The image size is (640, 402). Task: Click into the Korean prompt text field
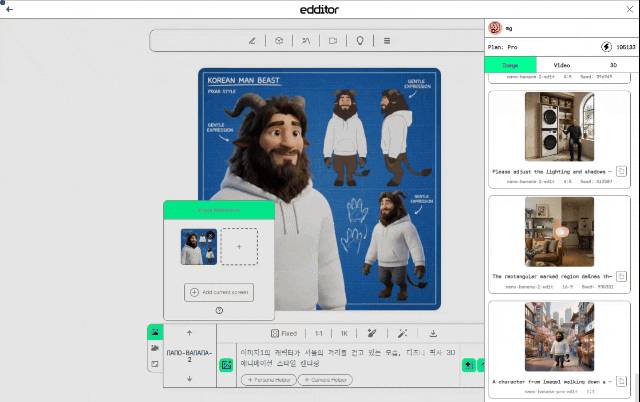click(x=348, y=358)
